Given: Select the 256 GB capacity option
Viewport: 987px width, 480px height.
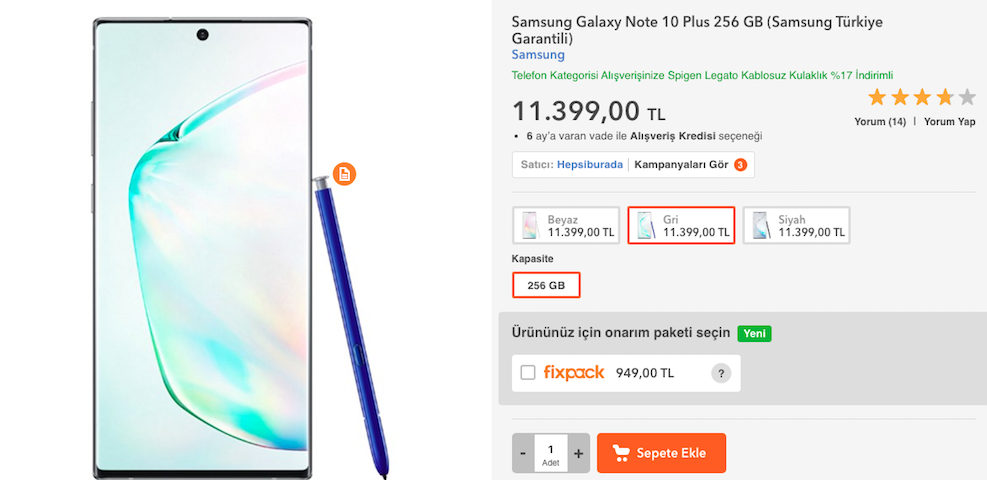Looking at the screenshot, I should 546,285.
